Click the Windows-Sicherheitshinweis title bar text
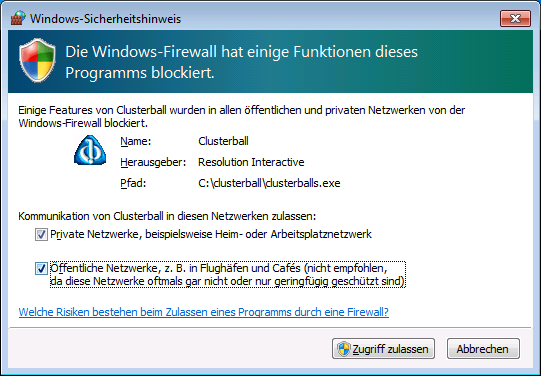 [105, 19]
